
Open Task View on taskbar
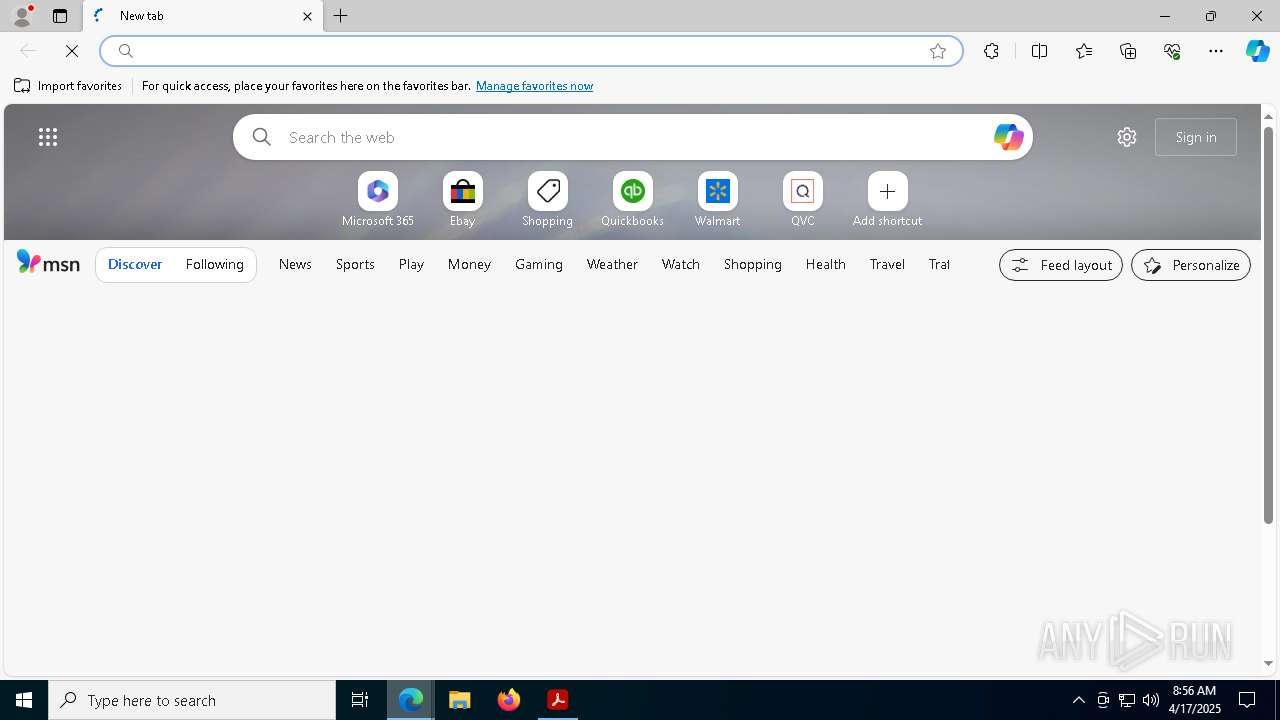360,700
